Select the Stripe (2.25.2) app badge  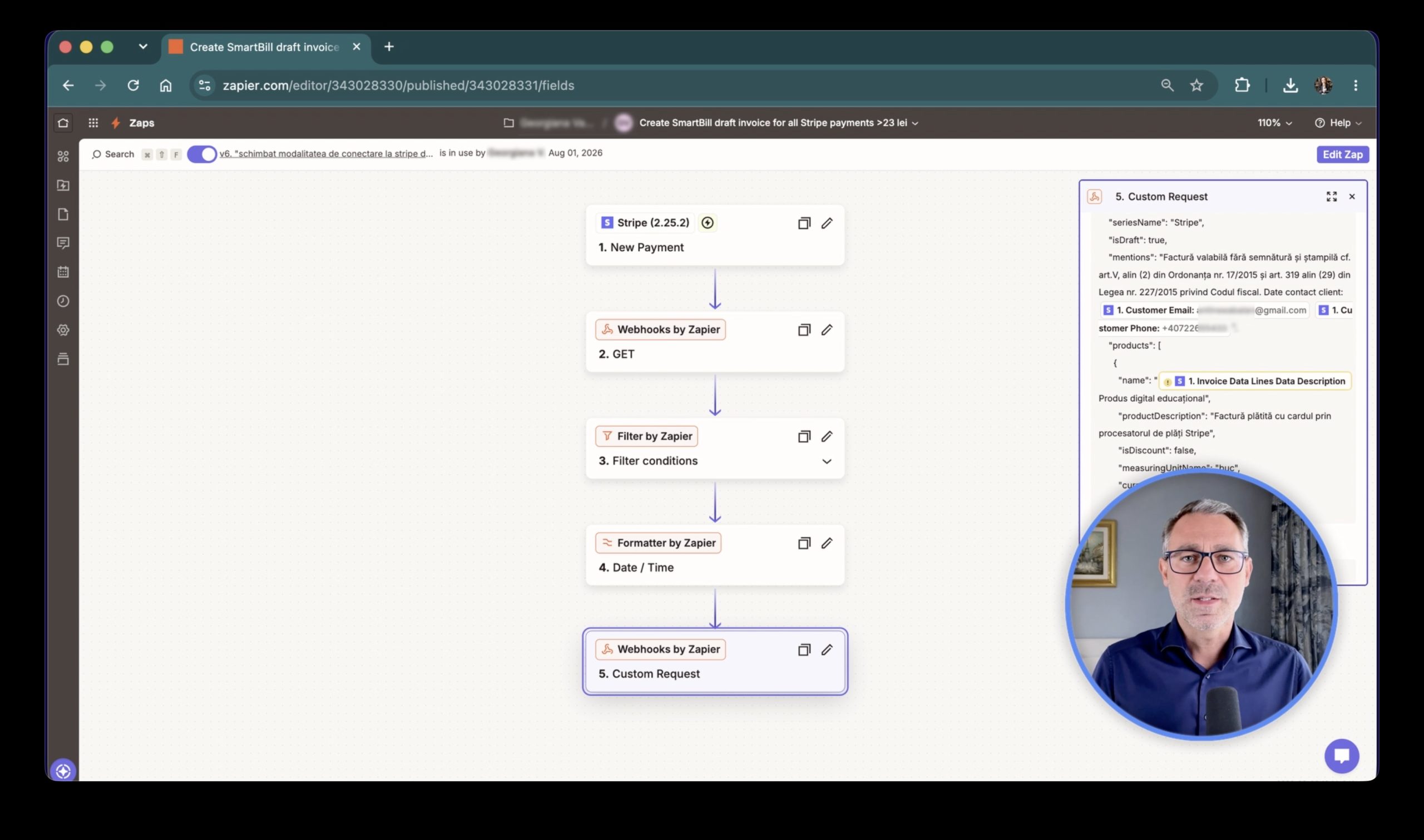click(645, 223)
